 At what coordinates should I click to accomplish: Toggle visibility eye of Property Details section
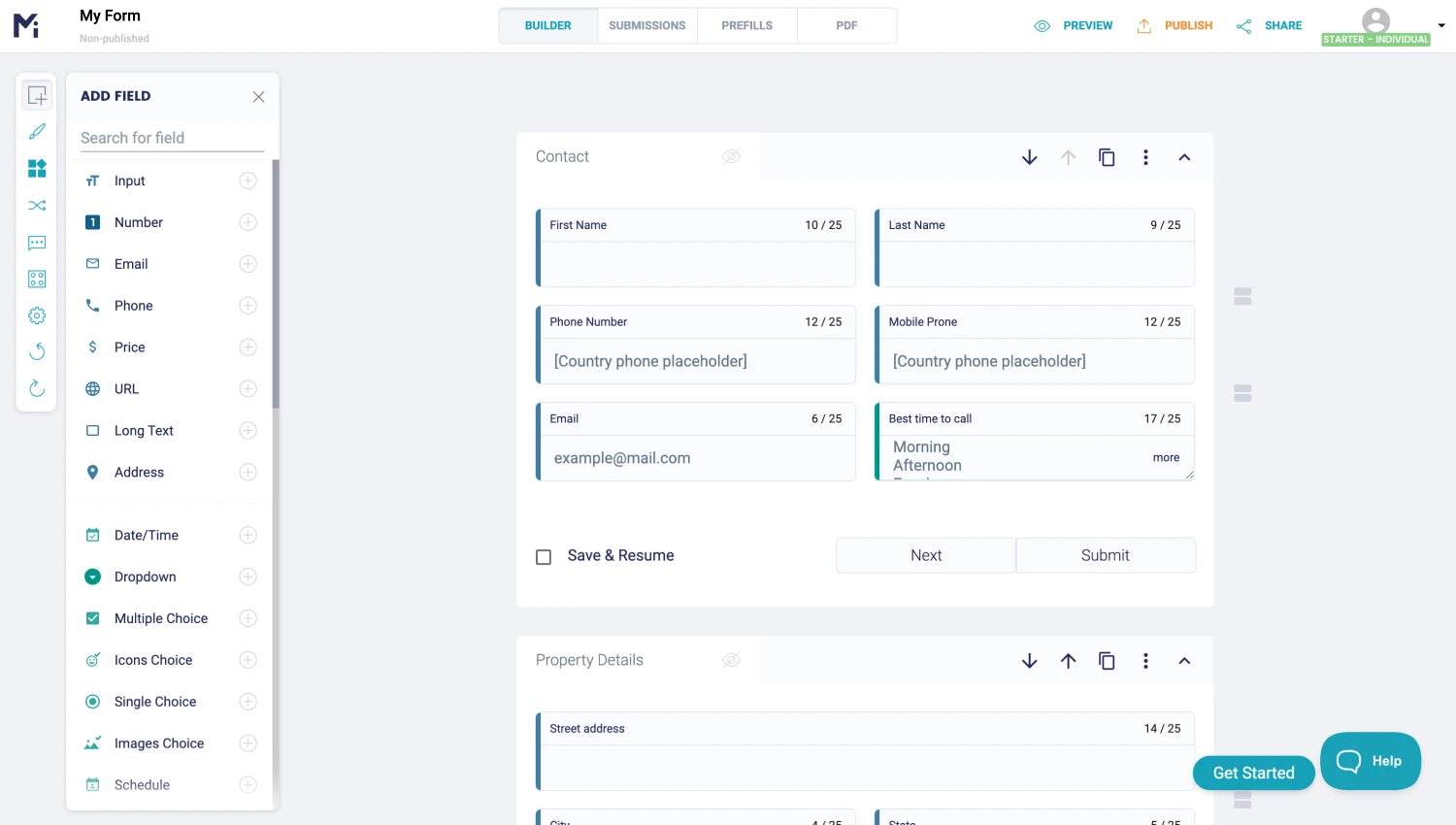(731, 661)
